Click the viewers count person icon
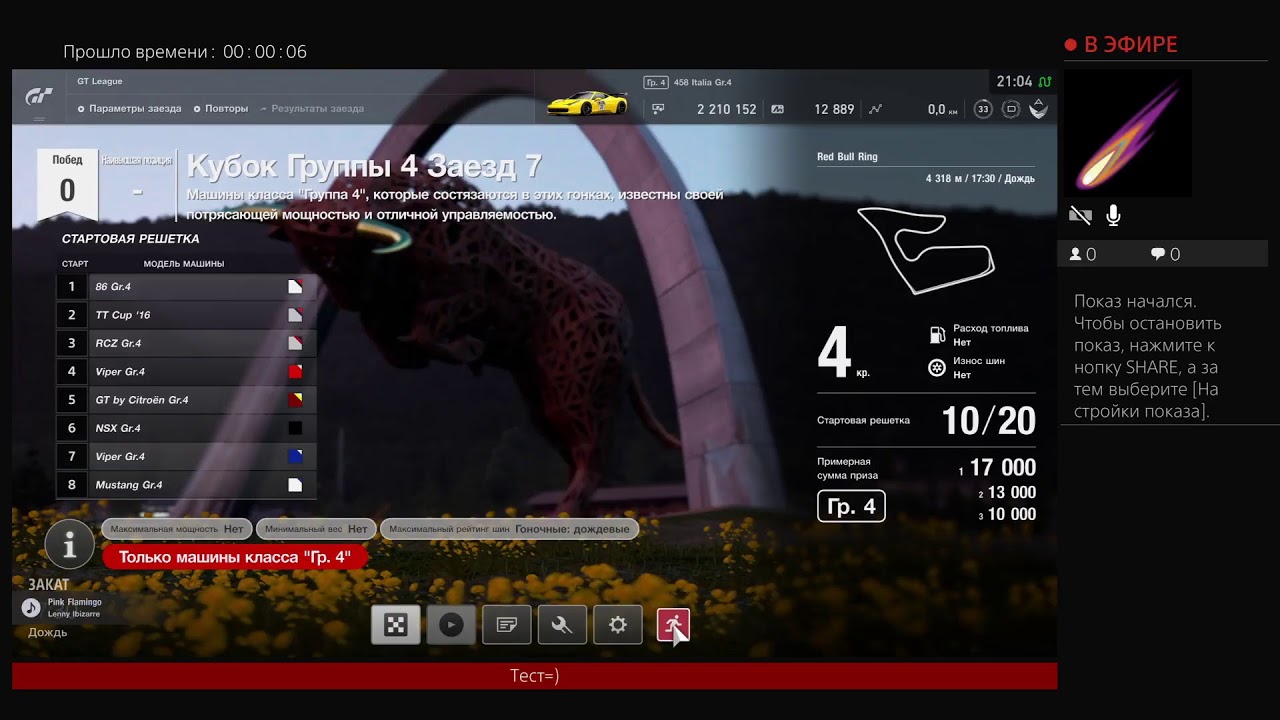This screenshot has height=720, width=1280. point(1076,254)
